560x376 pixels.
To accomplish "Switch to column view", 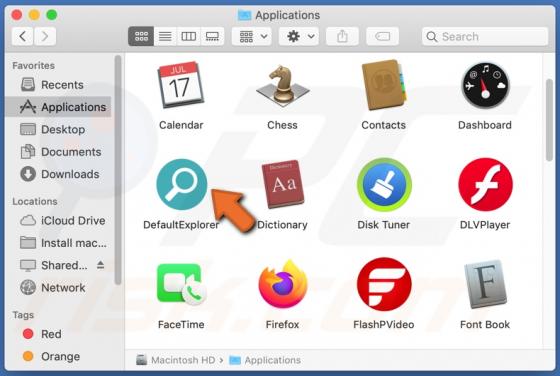I will 189,36.
